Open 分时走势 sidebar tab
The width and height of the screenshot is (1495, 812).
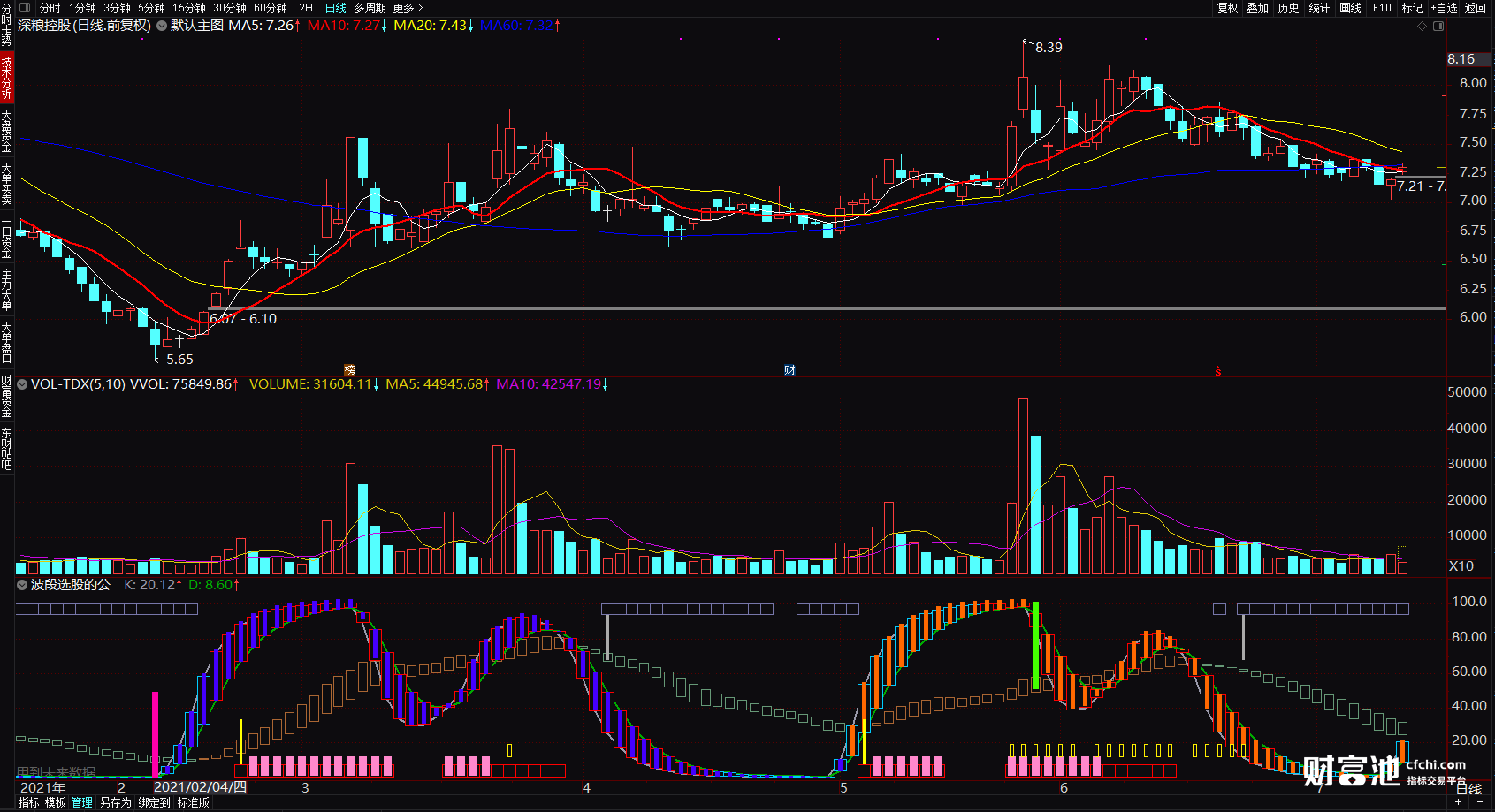coord(6,26)
